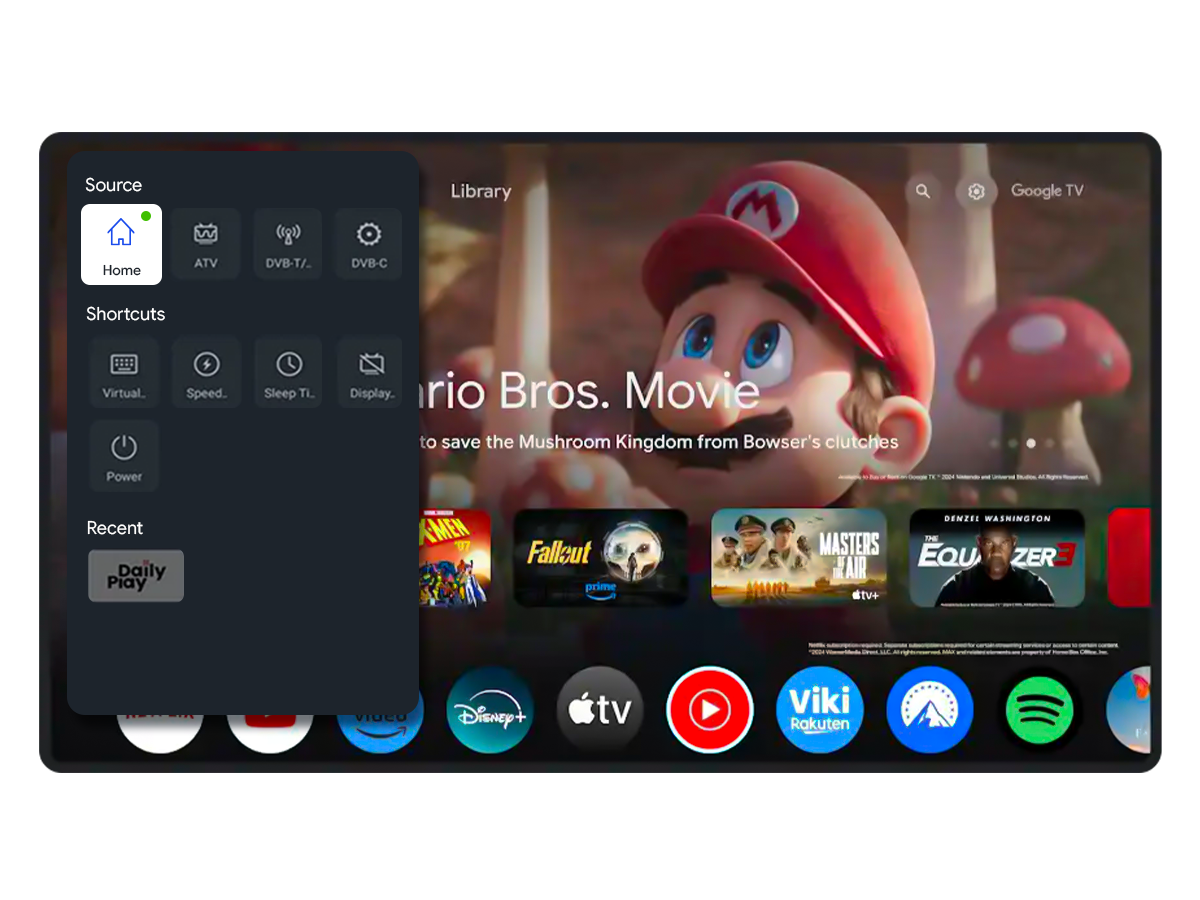Open Google TV settings gear
Image resolution: width=1200 pixels, height=900 pixels.
tap(976, 191)
